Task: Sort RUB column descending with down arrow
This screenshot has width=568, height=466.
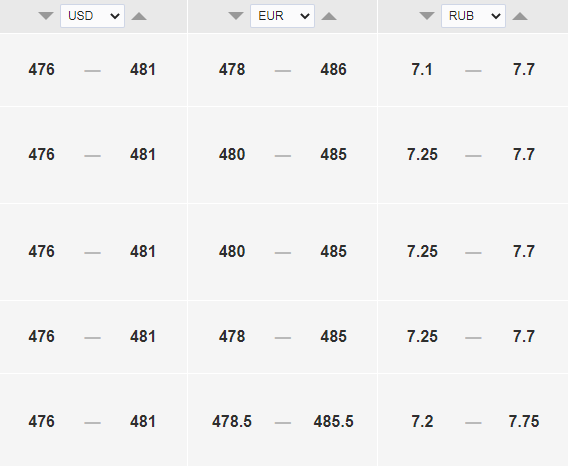Action: tap(427, 16)
